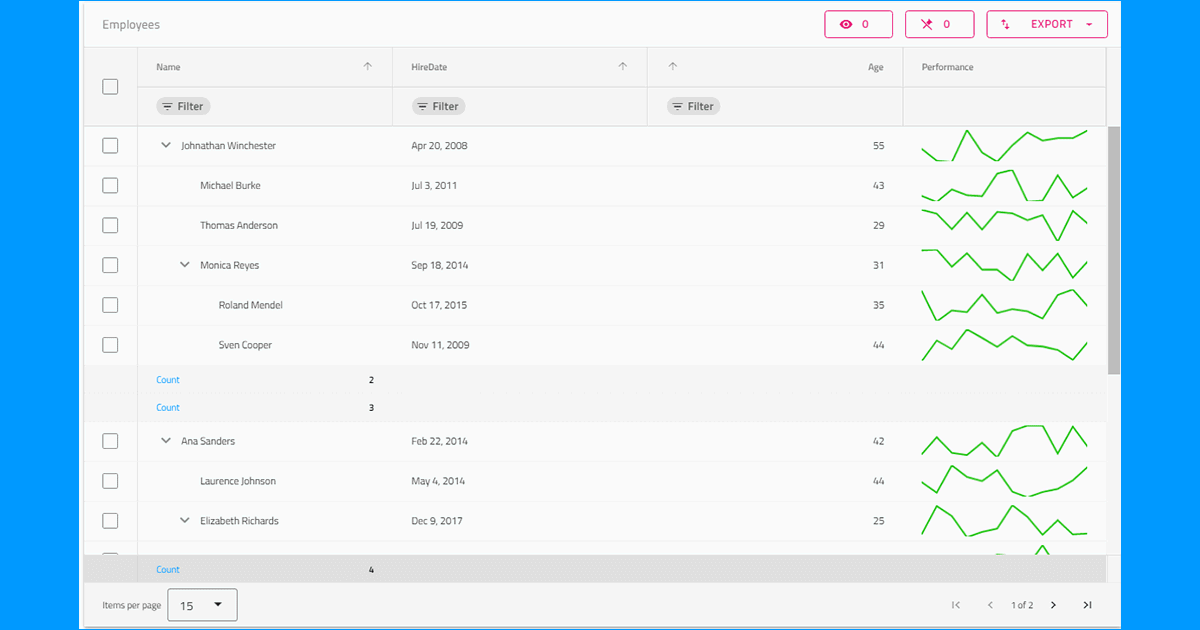Click Sven Cooper's performance sparkline
This screenshot has height=630, width=1200.
click(x=1004, y=345)
